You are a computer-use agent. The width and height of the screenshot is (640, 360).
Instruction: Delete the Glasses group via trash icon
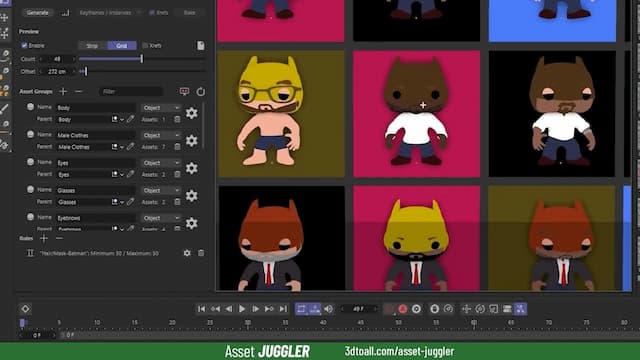[x=177, y=202]
